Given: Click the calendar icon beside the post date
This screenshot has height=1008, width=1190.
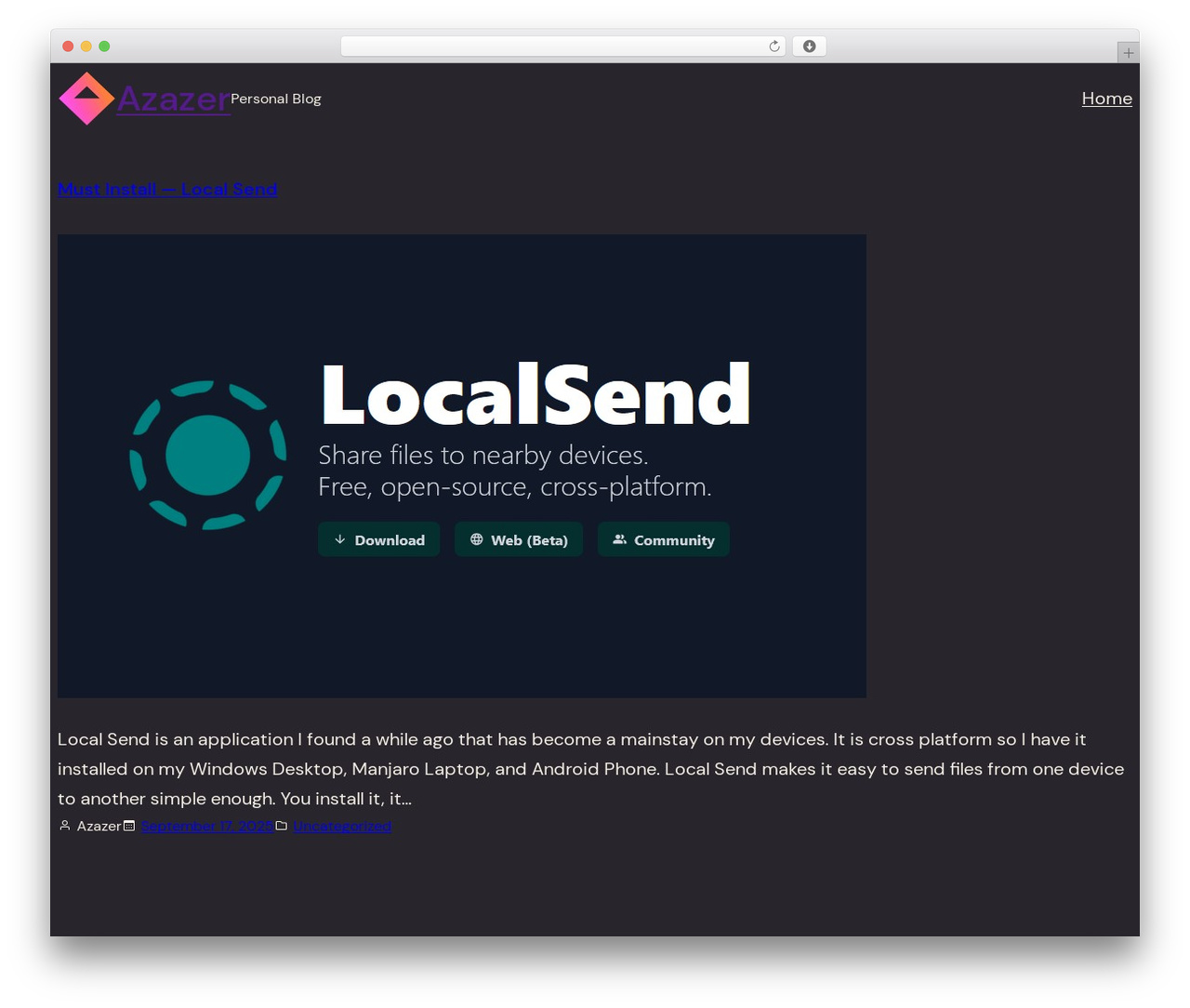Looking at the screenshot, I should coord(129,826).
